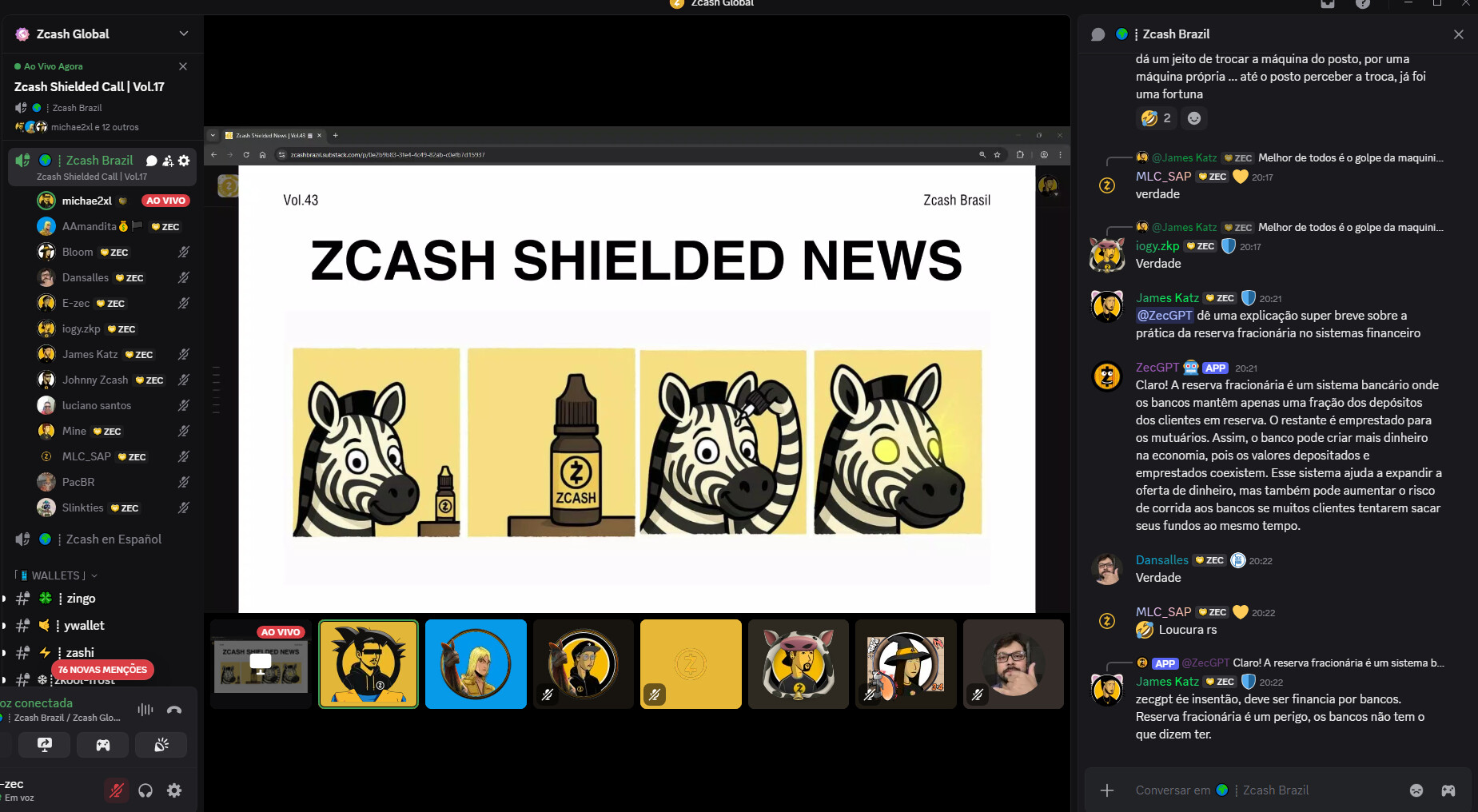Toggle noise suppression in voice panel
1478x812 pixels.
pyautogui.click(x=145, y=709)
